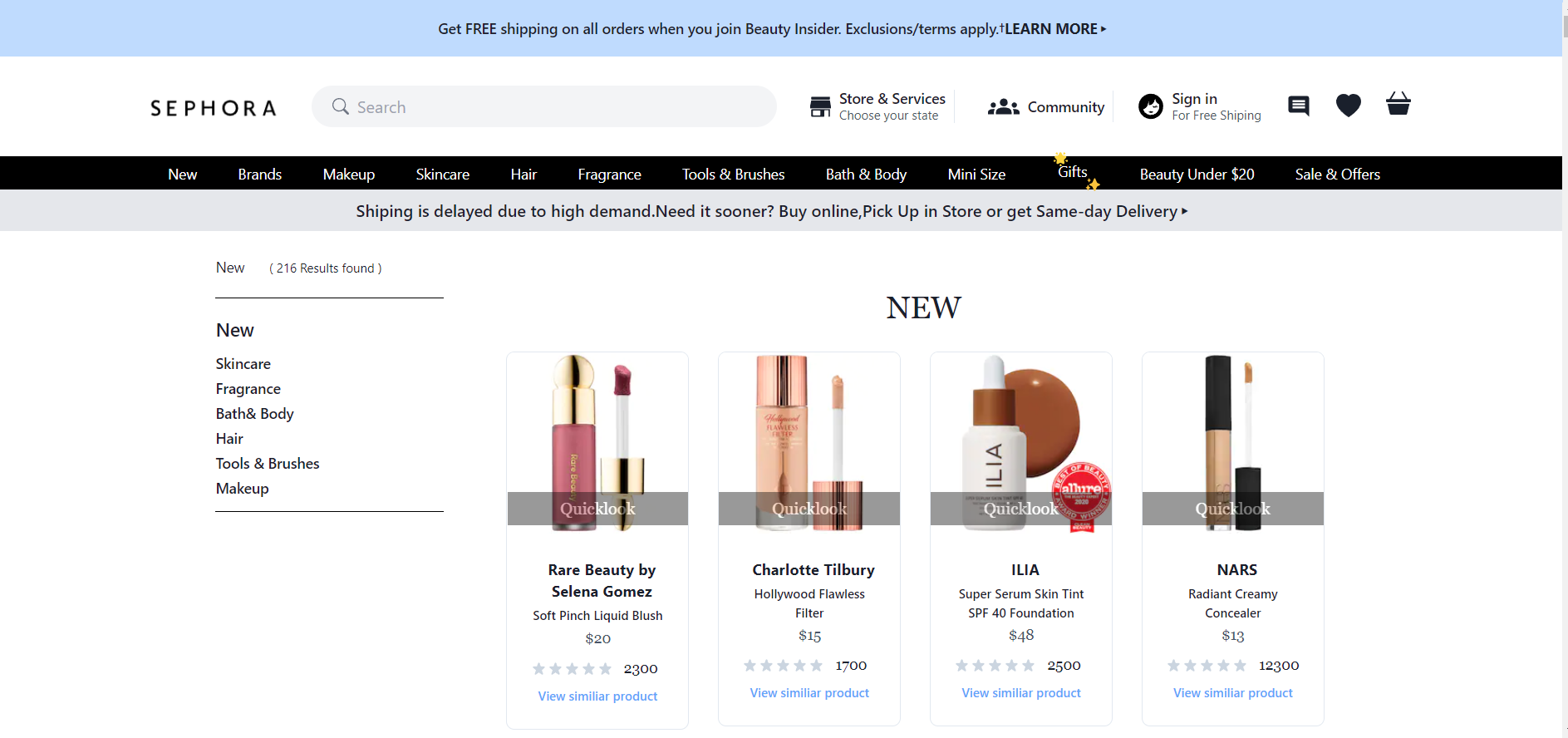This screenshot has height=738, width=1568.
Task: Click Rare Beauty star rating
Action: (572, 669)
